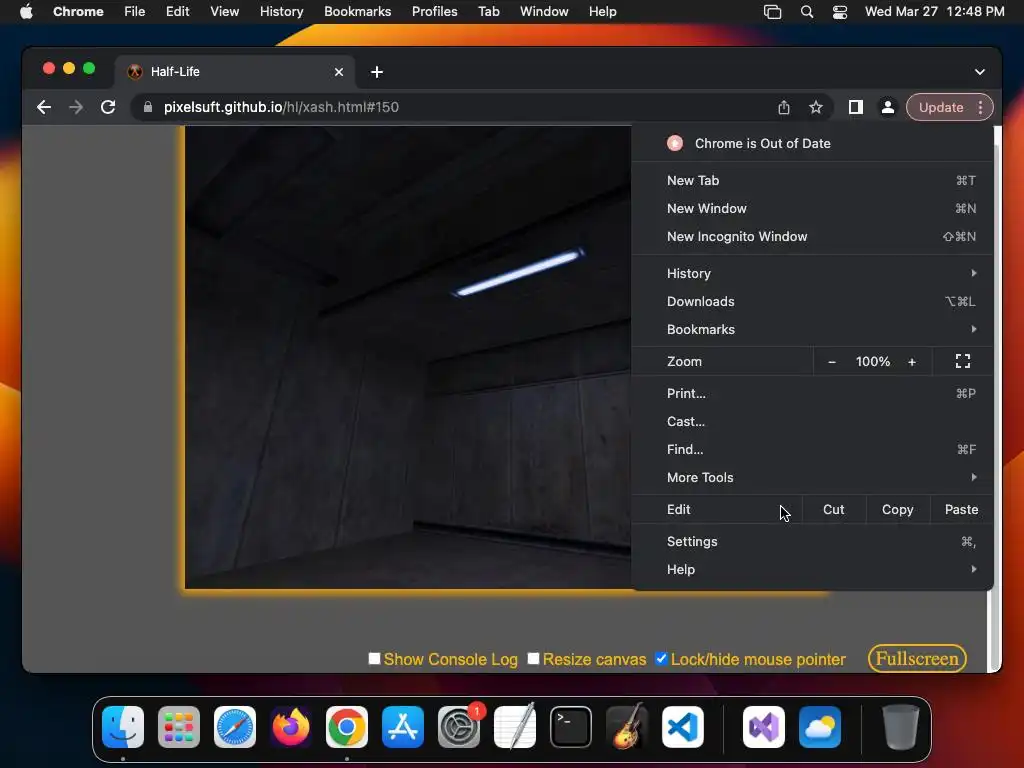Click the date and time in menu bar
Screen dimensions: 1024x768
point(935,12)
